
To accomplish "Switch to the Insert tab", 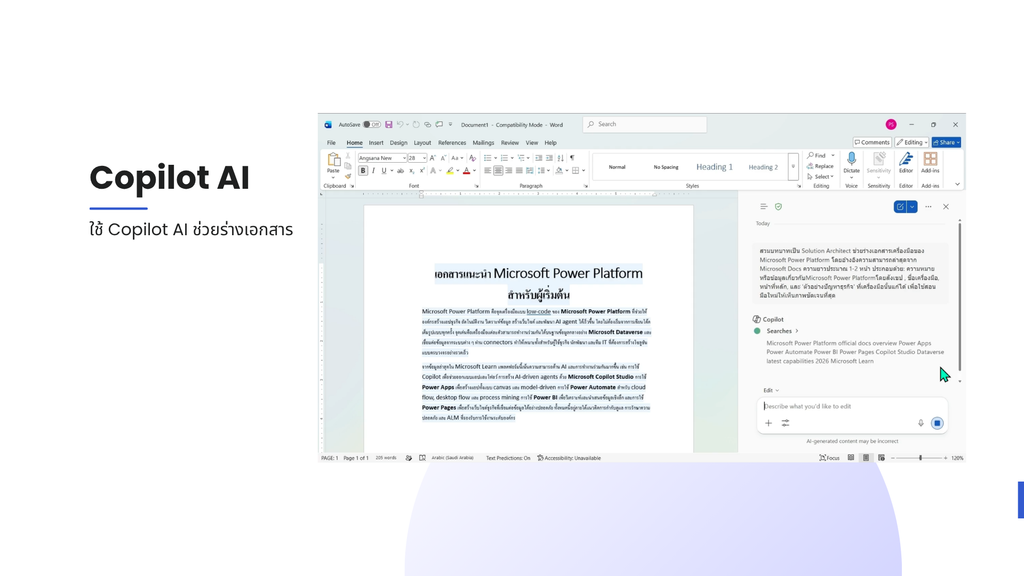I will coord(376,142).
